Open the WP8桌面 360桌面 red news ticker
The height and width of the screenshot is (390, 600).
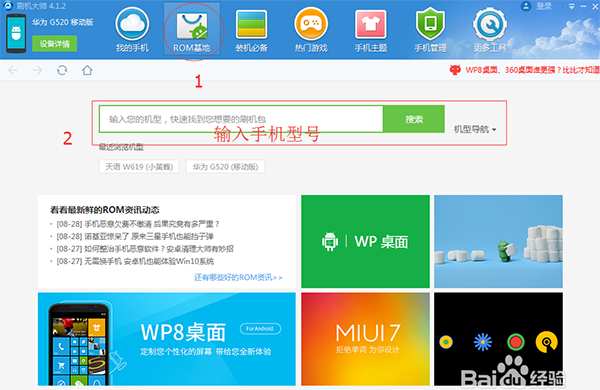(524, 70)
